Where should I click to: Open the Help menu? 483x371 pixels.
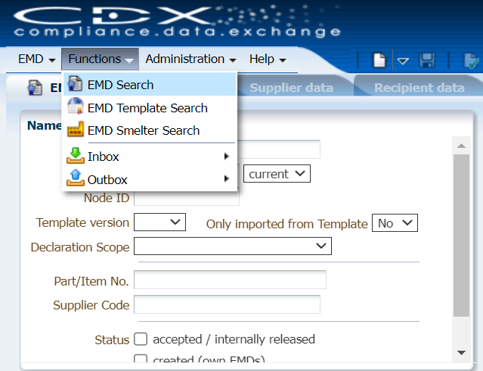pyautogui.click(x=267, y=59)
